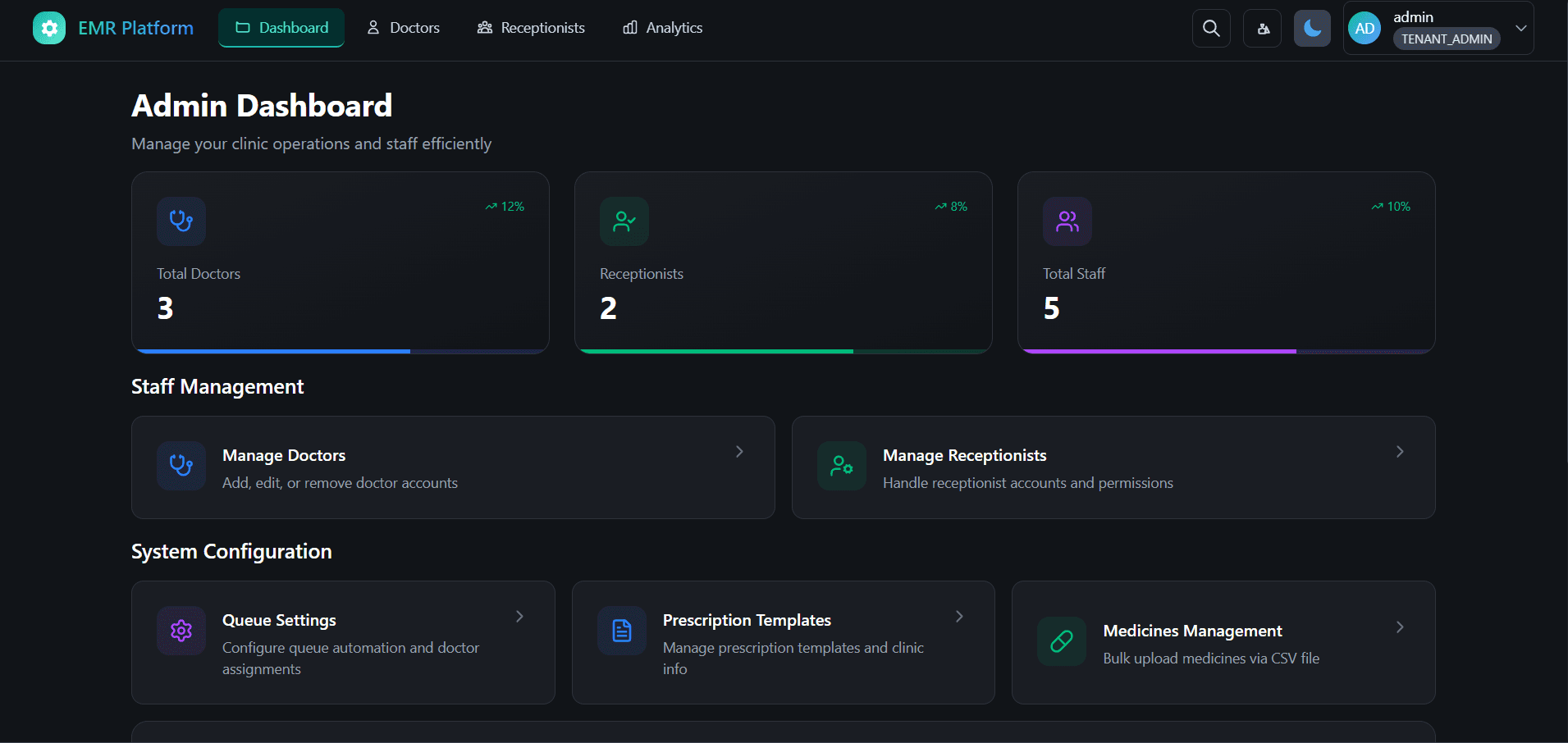Open the search magnifier icon

[1211, 29]
